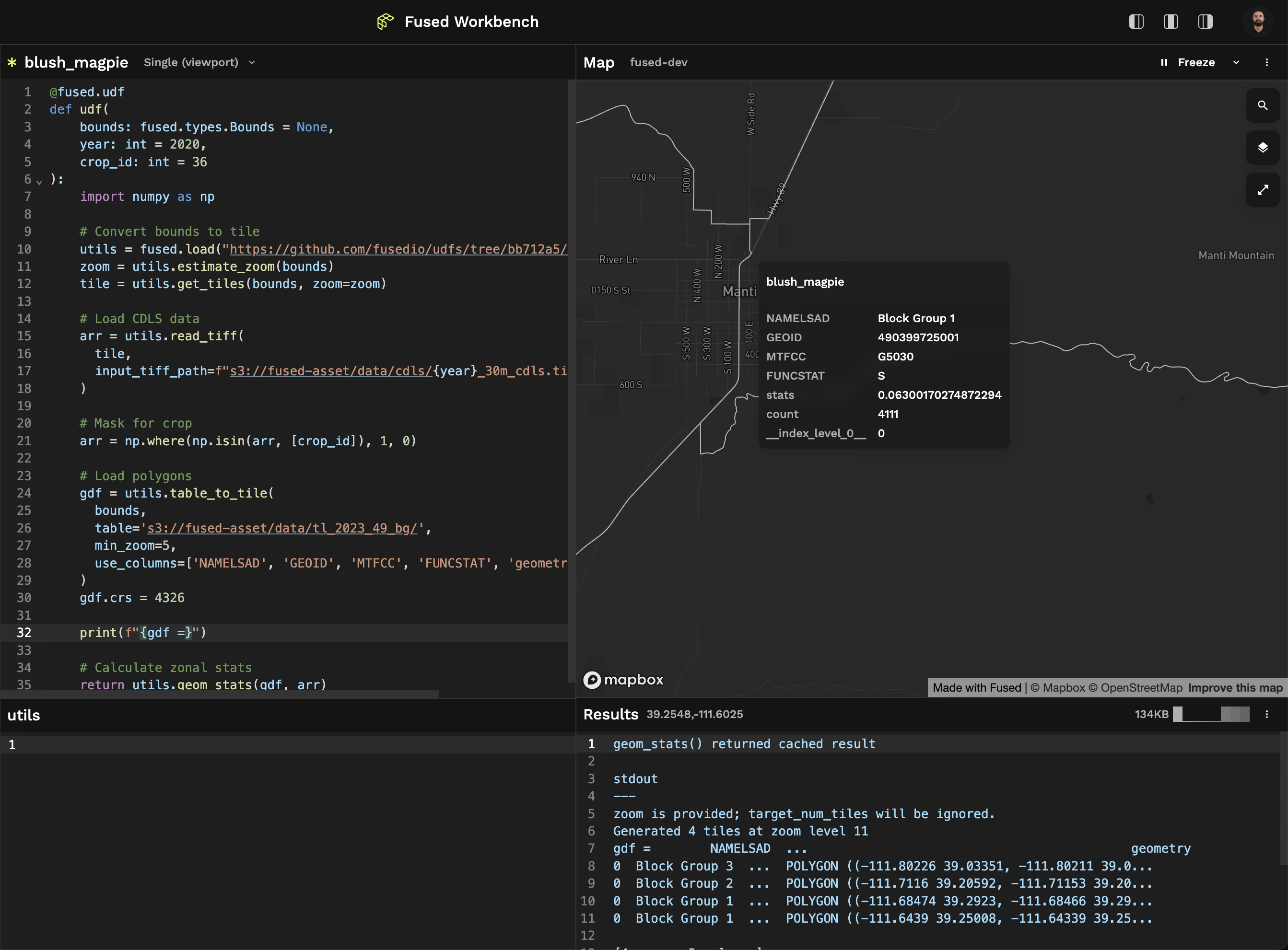Click the code editor horizontal scrollbar

[x=219, y=694]
